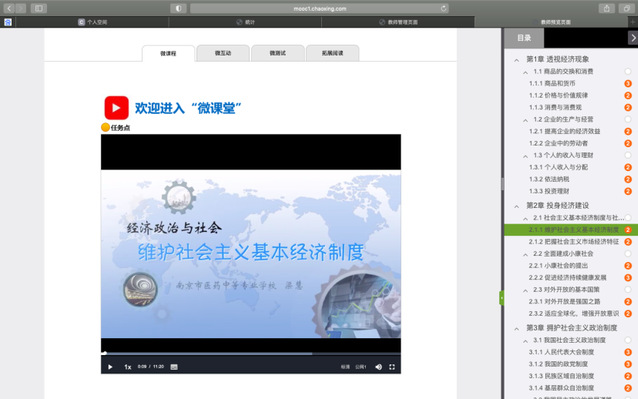Collapse the catalog panel with the arrow
638x399 pixels.
point(633,38)
